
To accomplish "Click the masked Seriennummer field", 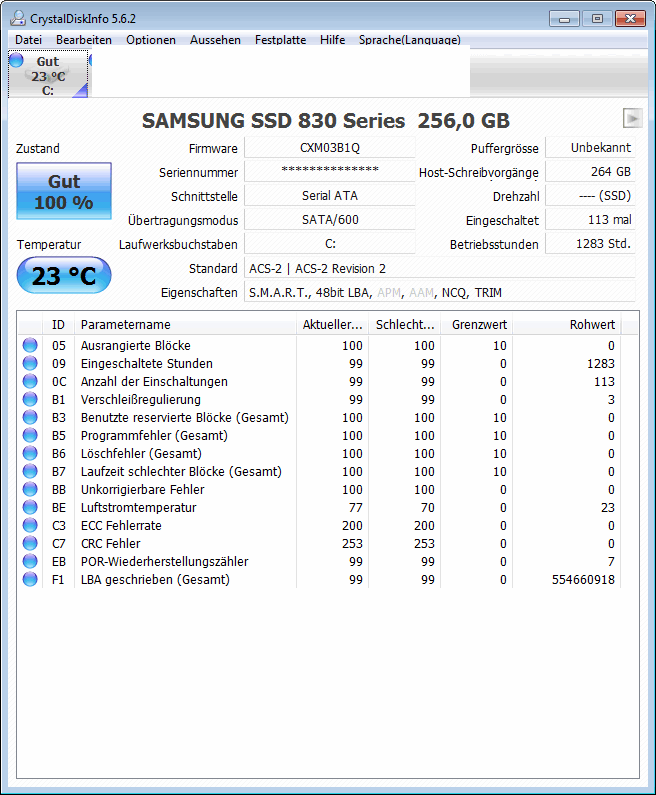I will tap(330, 171).
